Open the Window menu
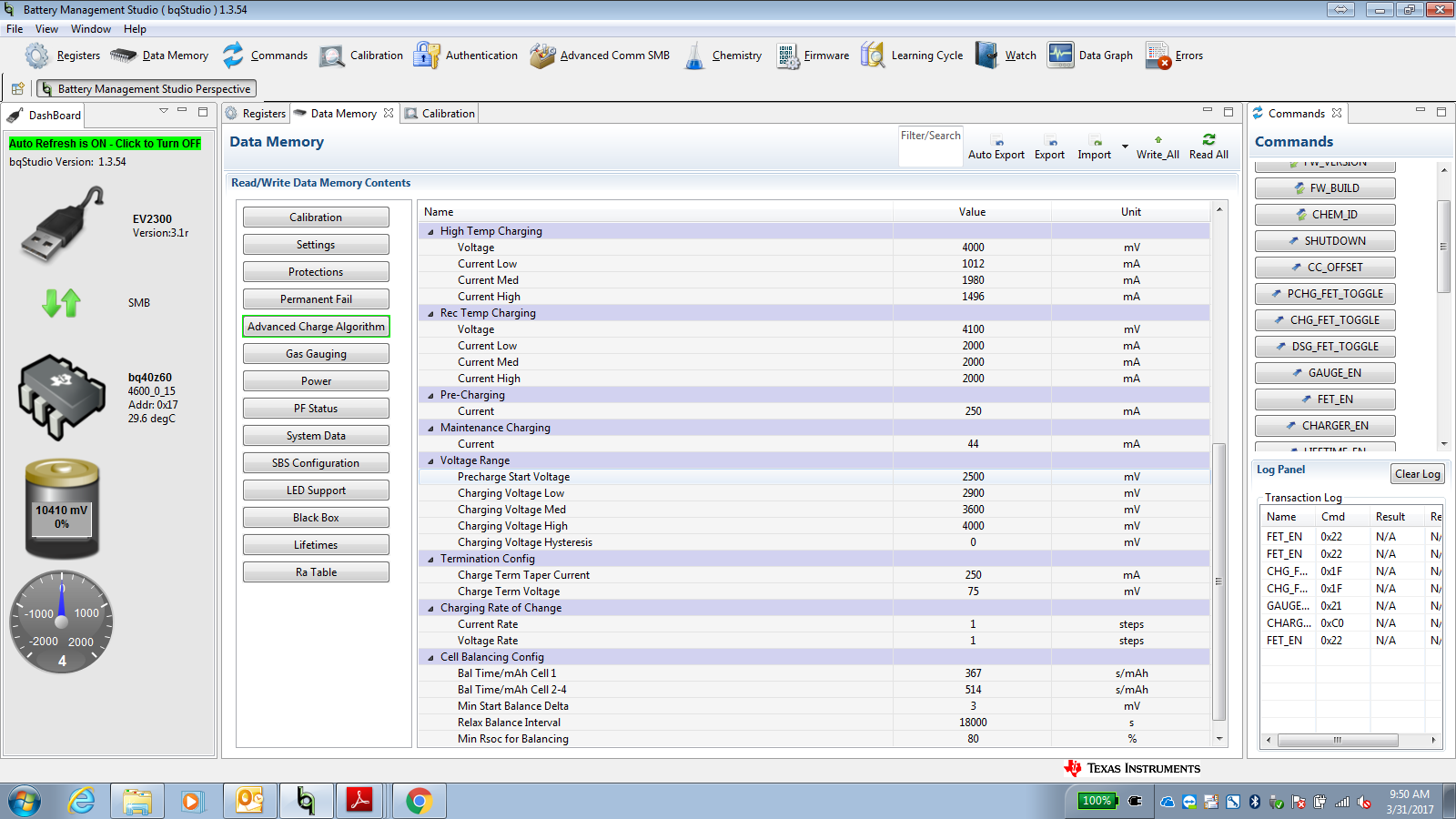 pyautogui.click(x=91, y=29)
